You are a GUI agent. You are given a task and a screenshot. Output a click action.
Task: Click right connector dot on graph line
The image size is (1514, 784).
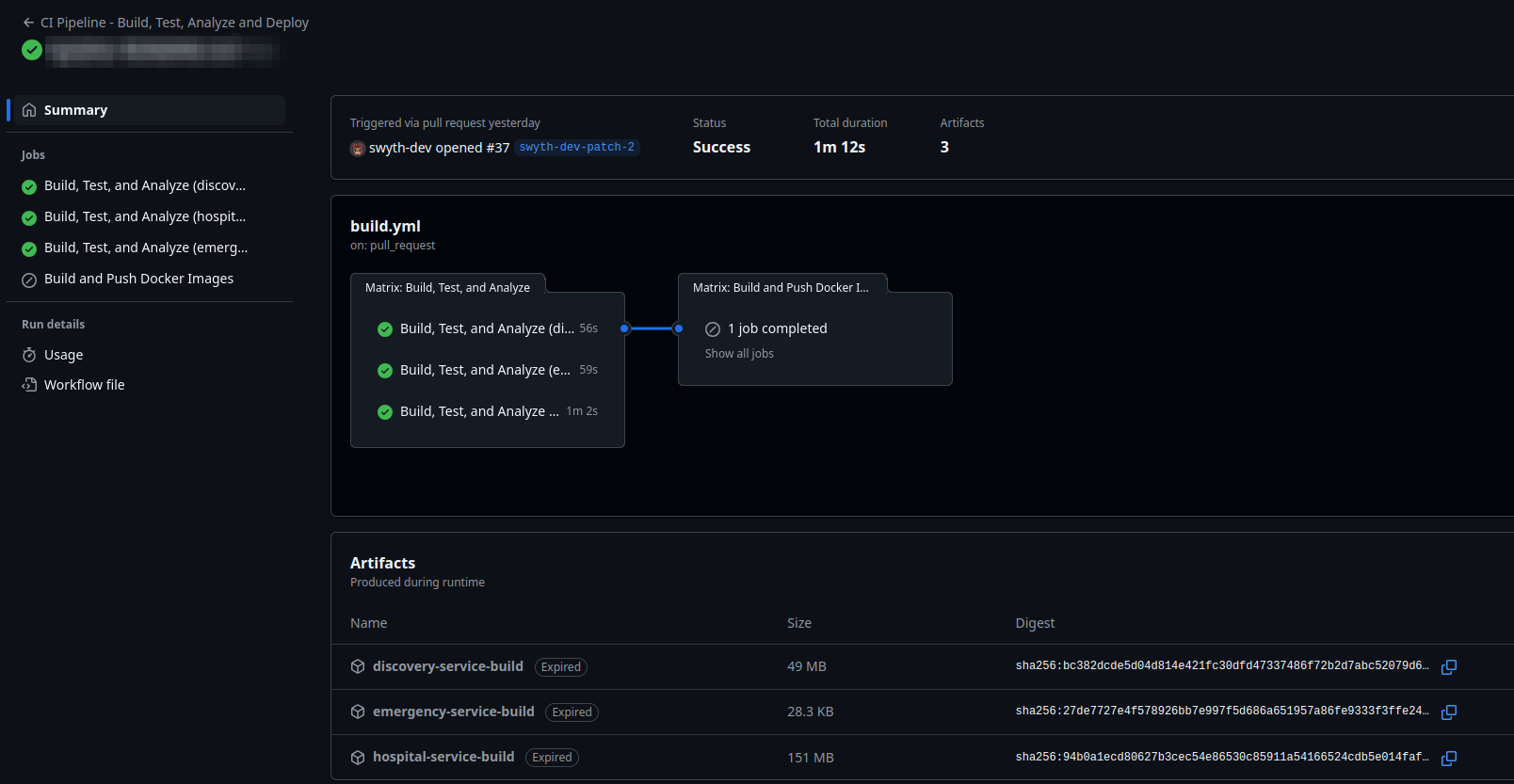[x=678, y=328]
